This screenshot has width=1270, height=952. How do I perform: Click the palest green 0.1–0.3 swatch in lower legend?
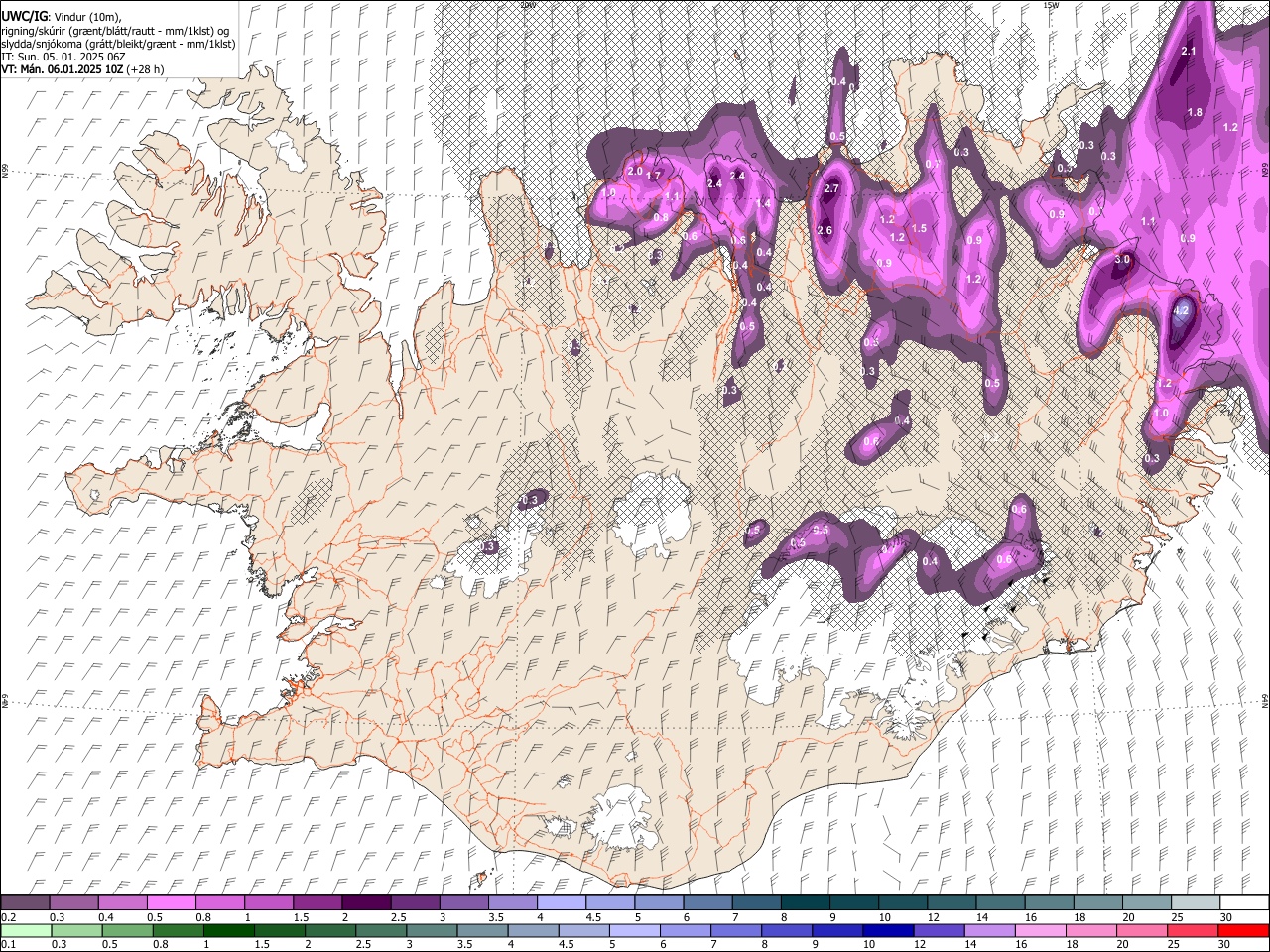click(x=25, y=930)
